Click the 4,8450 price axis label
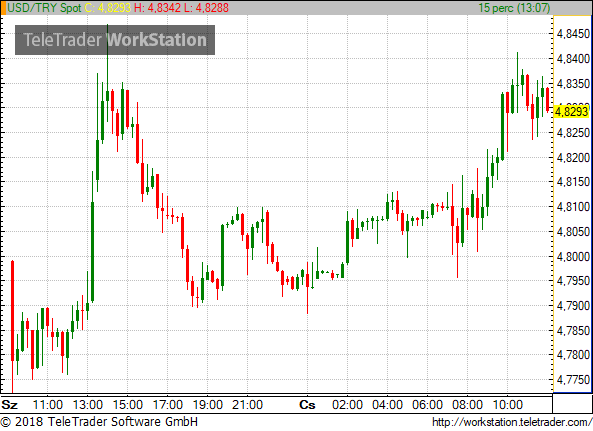Image resolution: width=593 pixels, height=431 pixels. (573, 34)
